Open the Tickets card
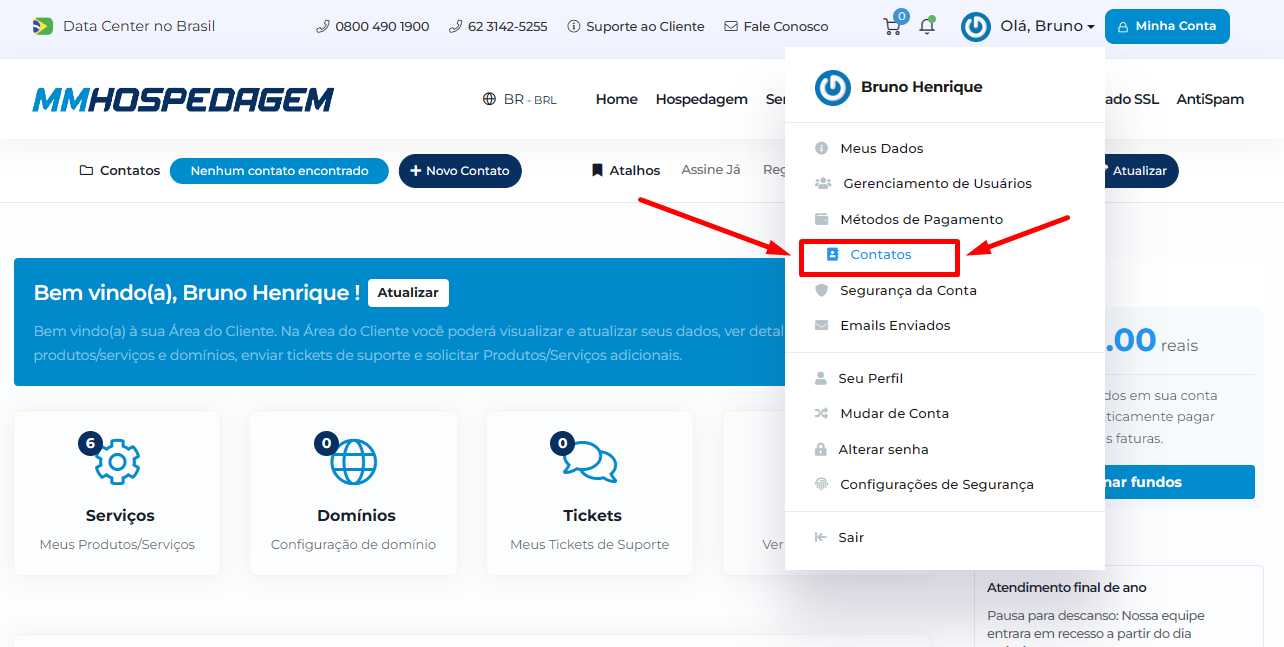Viewport: 1284px width, 647px height. [x=590, y=493]
